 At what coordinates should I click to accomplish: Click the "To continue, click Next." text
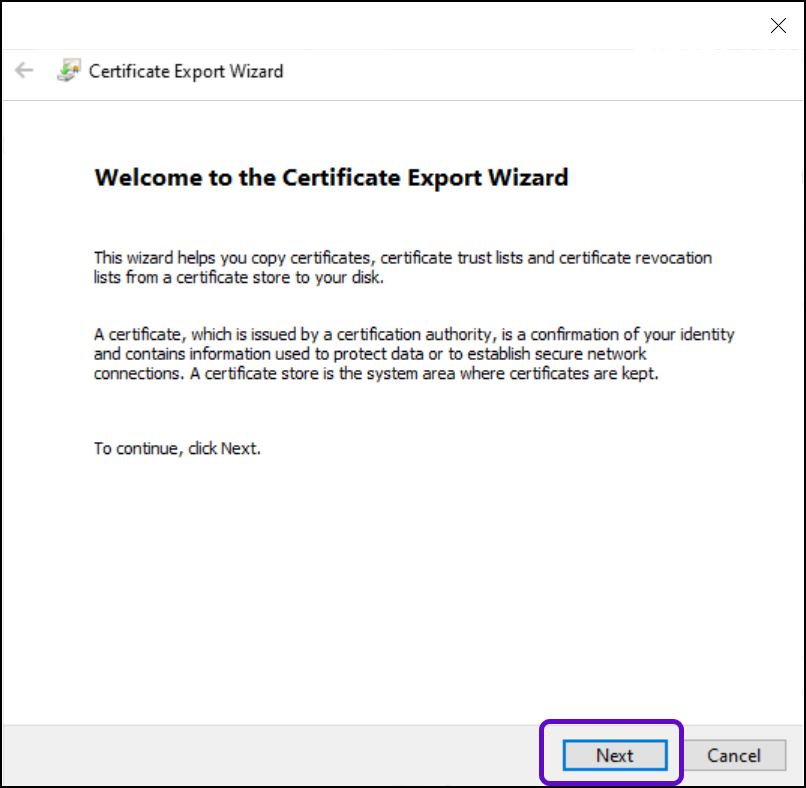[x=177, y=448]
